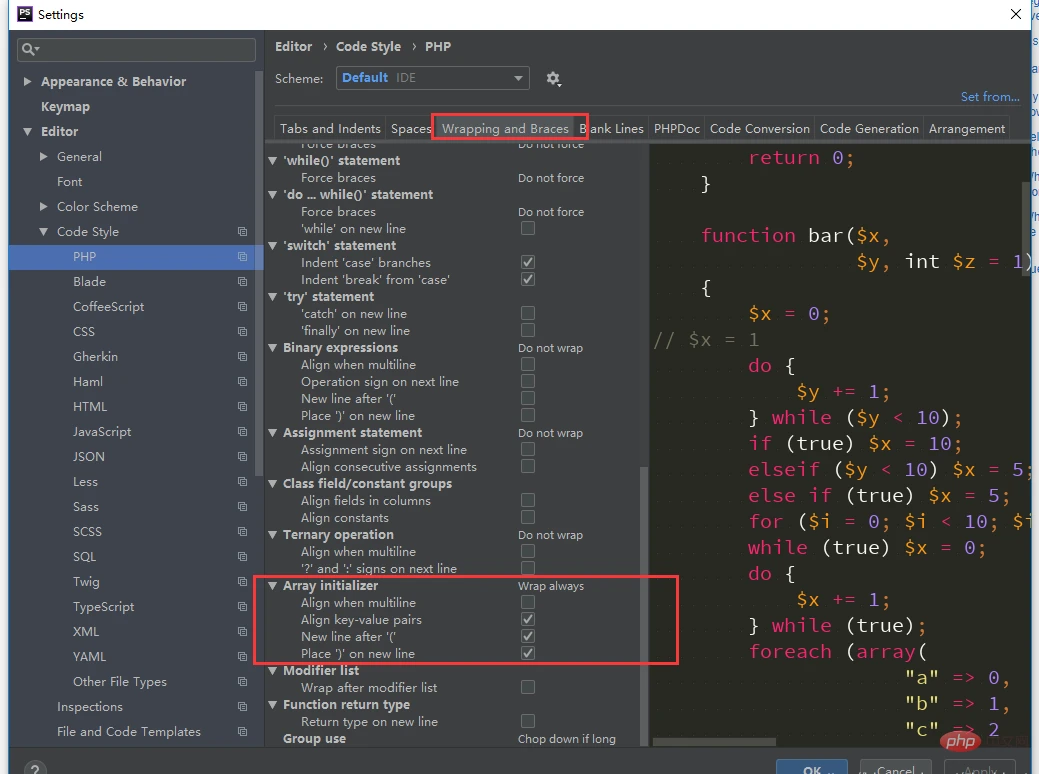Click the copy icon beside SQL item
The width and height of the screenshot is (1039, 774).
pos(242,557)
